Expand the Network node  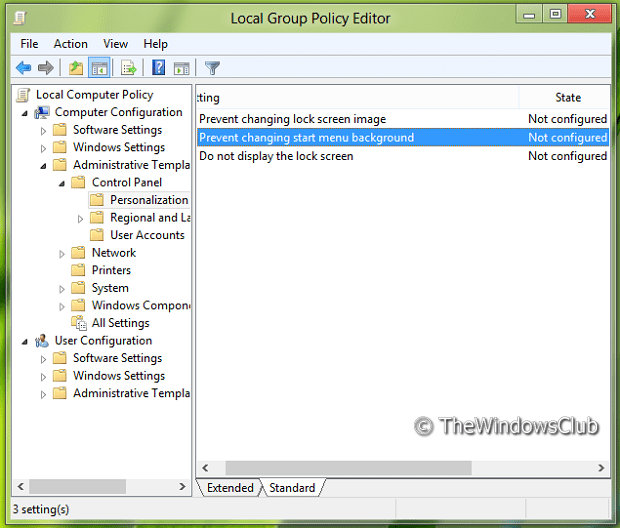(x=62, y=254)
